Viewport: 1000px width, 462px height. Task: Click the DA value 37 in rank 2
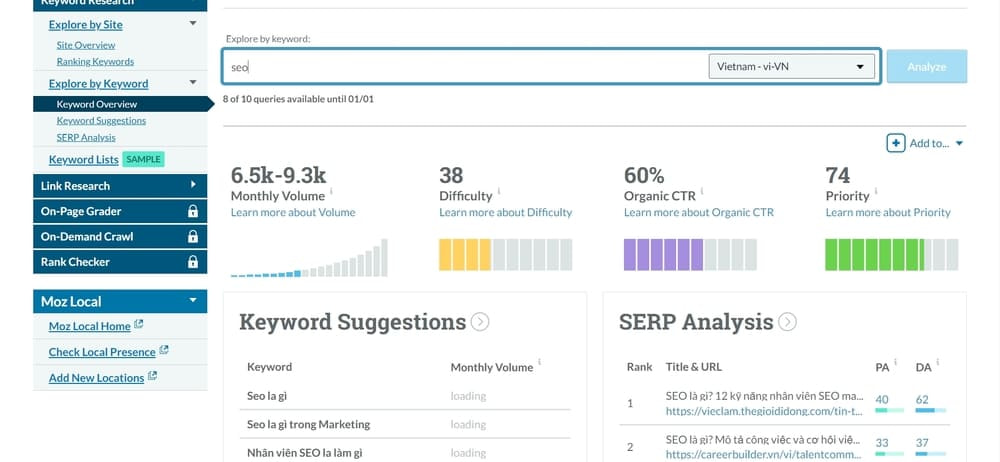[x=922, y=443]
